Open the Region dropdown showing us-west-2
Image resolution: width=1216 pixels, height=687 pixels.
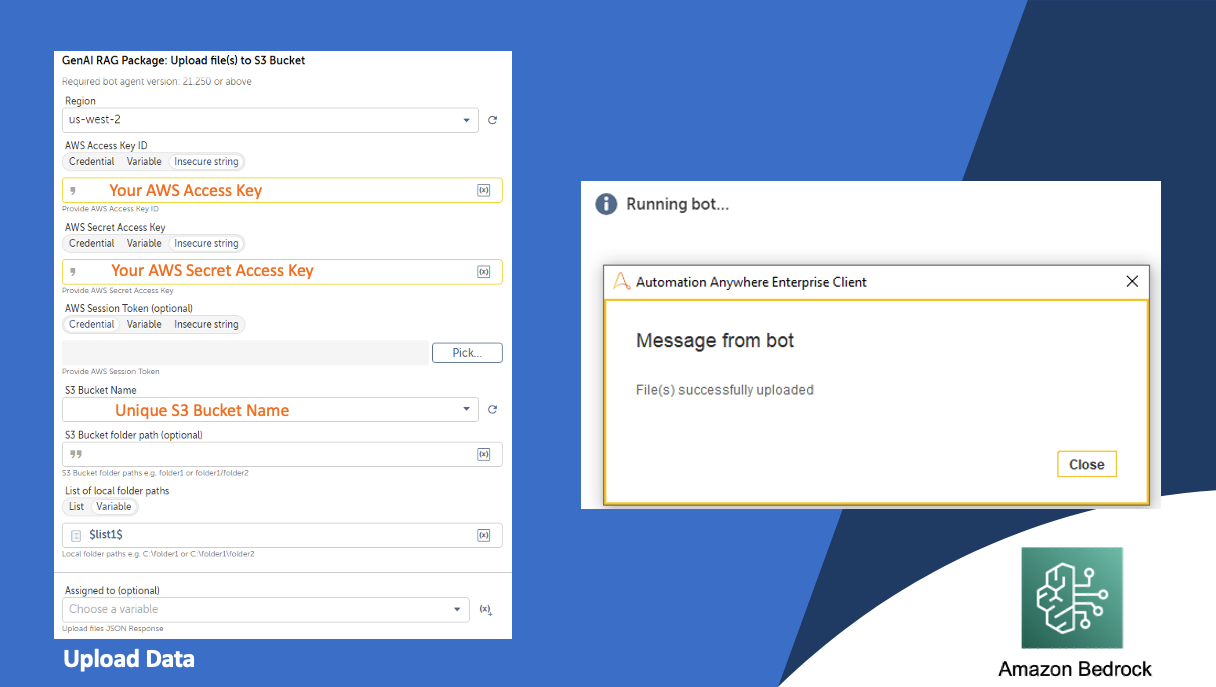click(270, 120)
